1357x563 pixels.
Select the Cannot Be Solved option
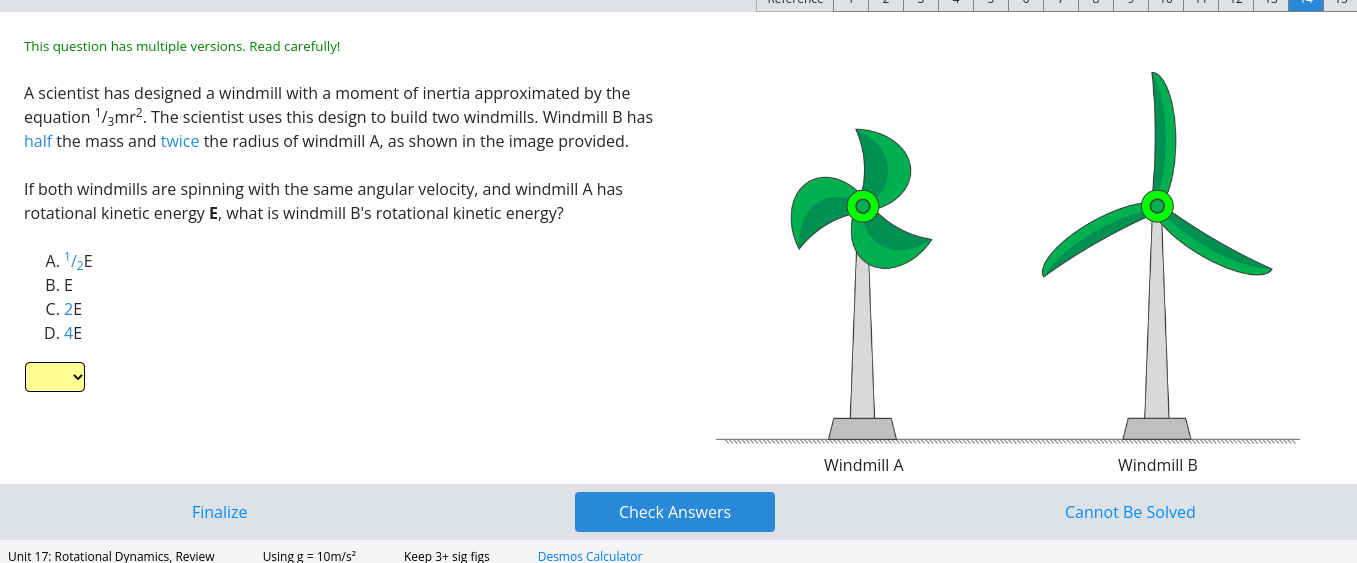[1130, 512]
